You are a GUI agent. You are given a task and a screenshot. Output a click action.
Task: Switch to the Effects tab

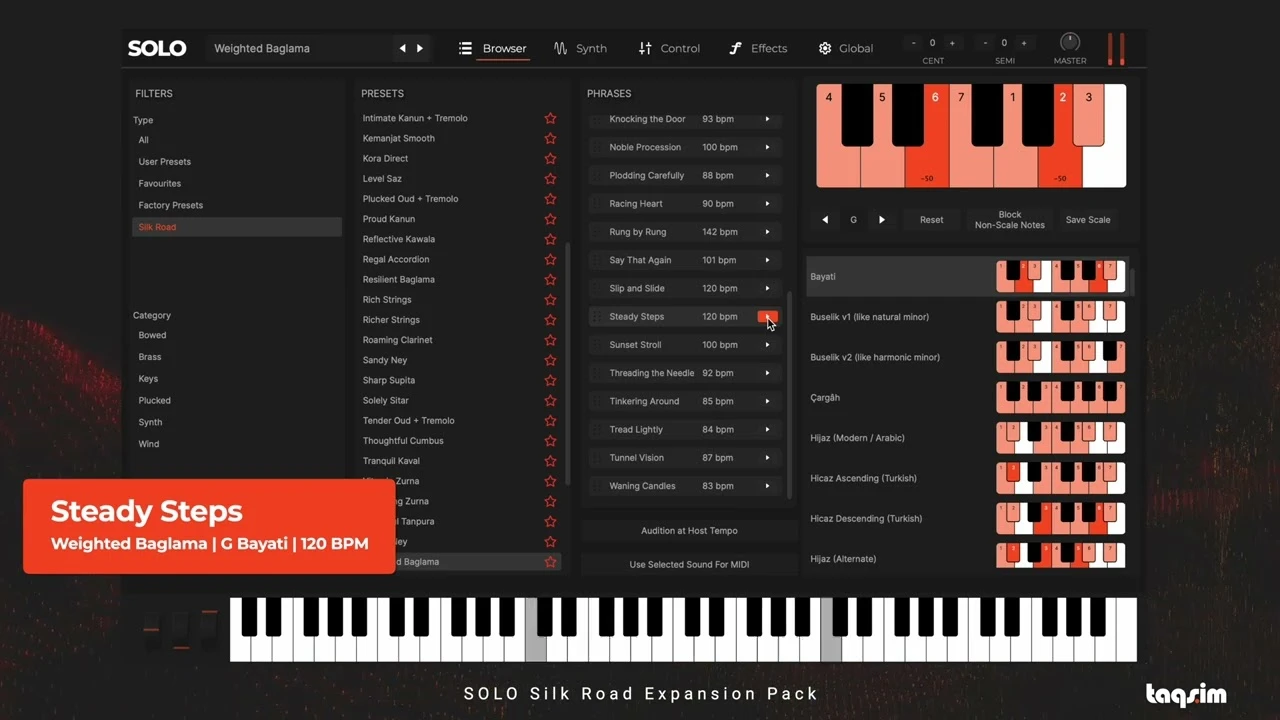(x=757, y=48)
